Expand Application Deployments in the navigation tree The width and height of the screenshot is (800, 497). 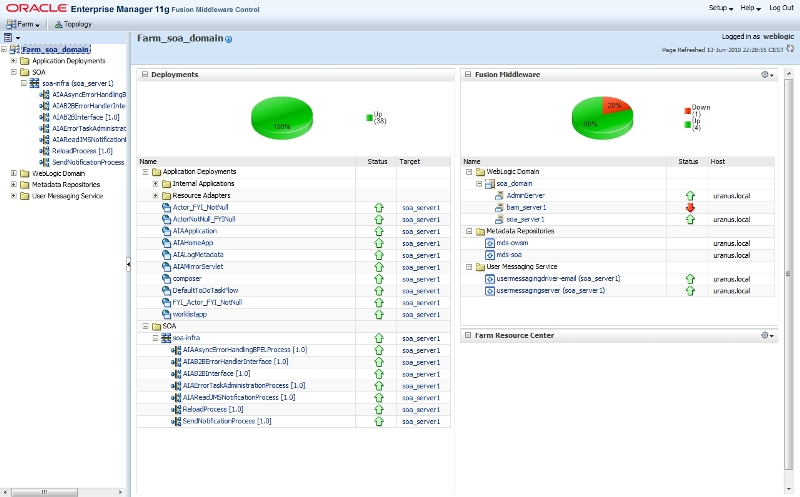click(14, 61)
